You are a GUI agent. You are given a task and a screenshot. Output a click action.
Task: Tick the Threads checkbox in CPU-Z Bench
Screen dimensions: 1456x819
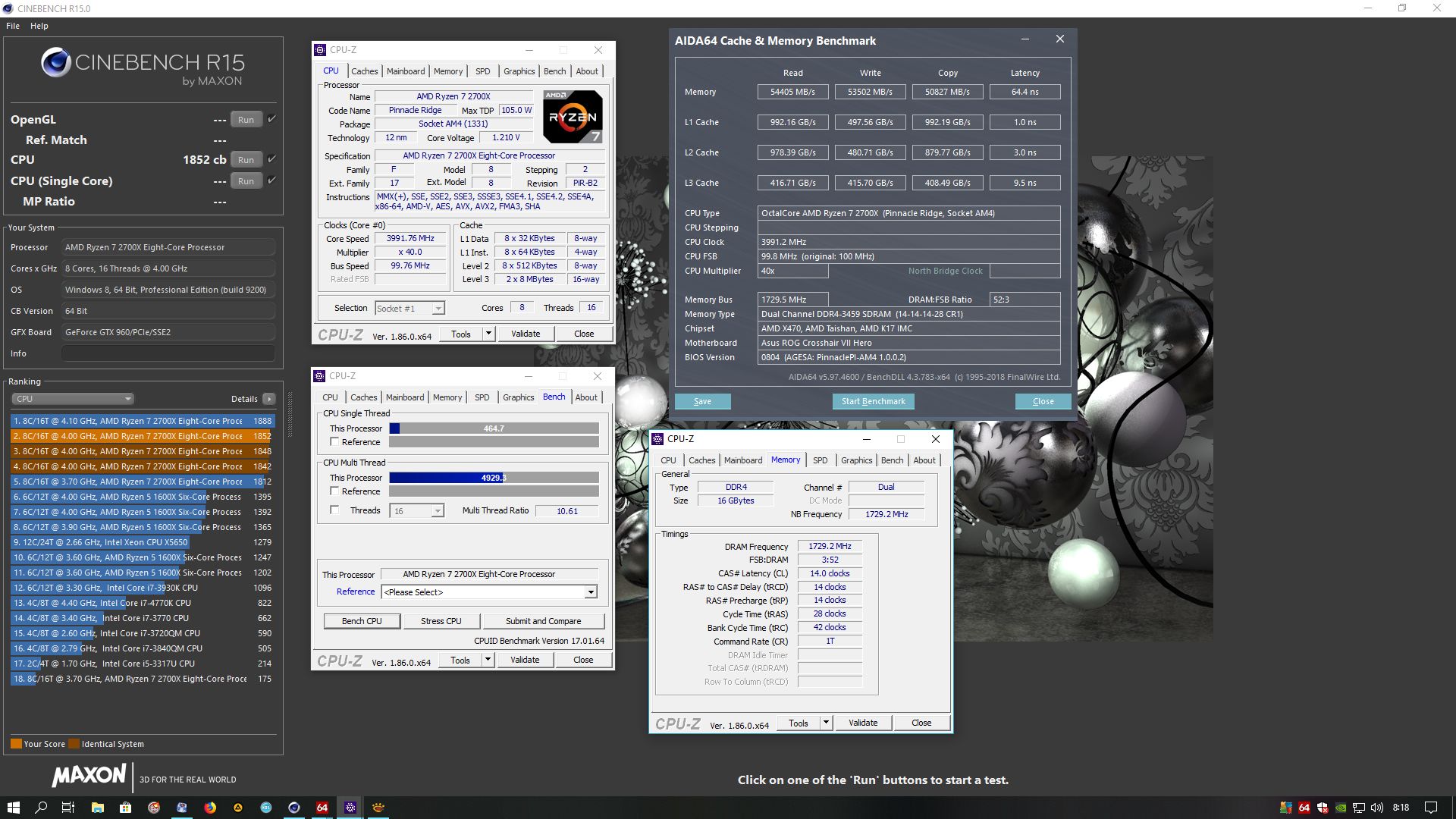[334, 510]
